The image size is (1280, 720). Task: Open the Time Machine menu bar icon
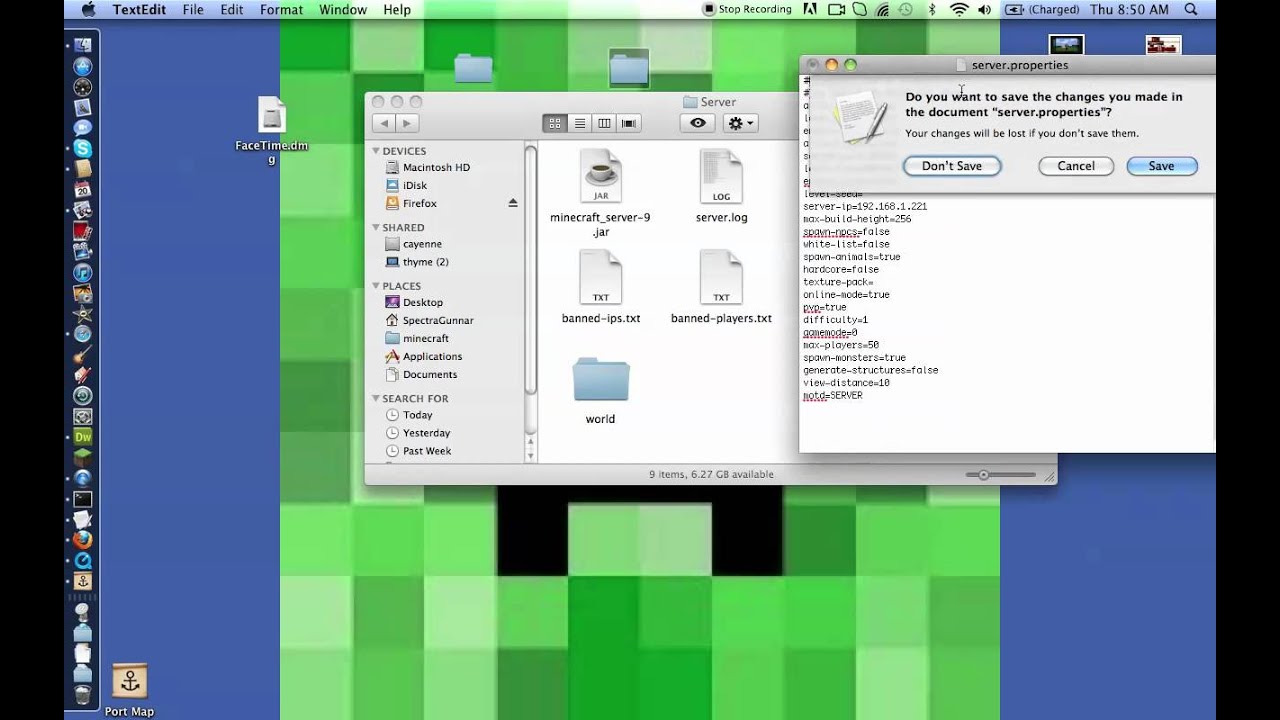[x=906, y=9]
